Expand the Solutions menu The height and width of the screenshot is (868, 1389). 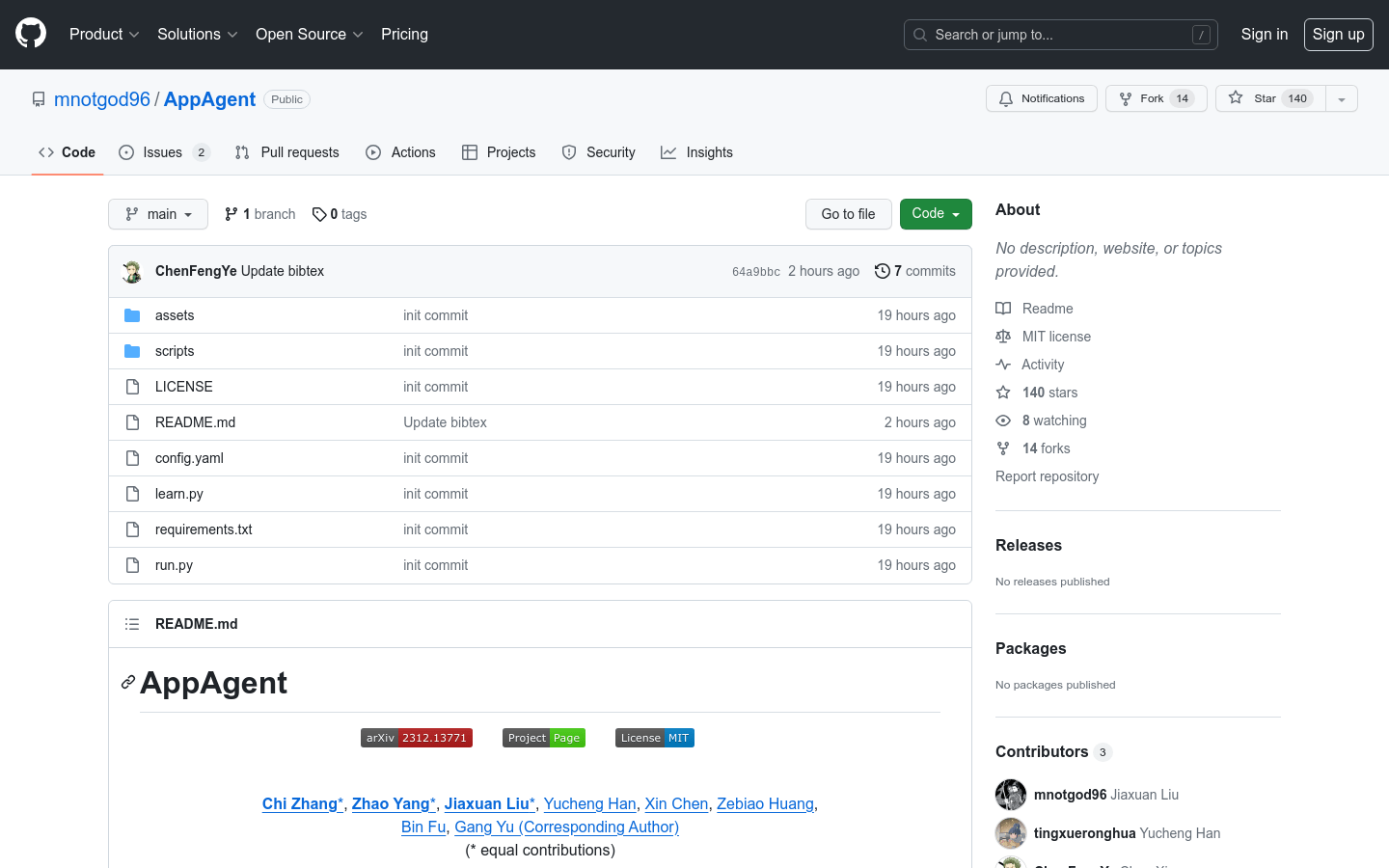click(197, 34)
